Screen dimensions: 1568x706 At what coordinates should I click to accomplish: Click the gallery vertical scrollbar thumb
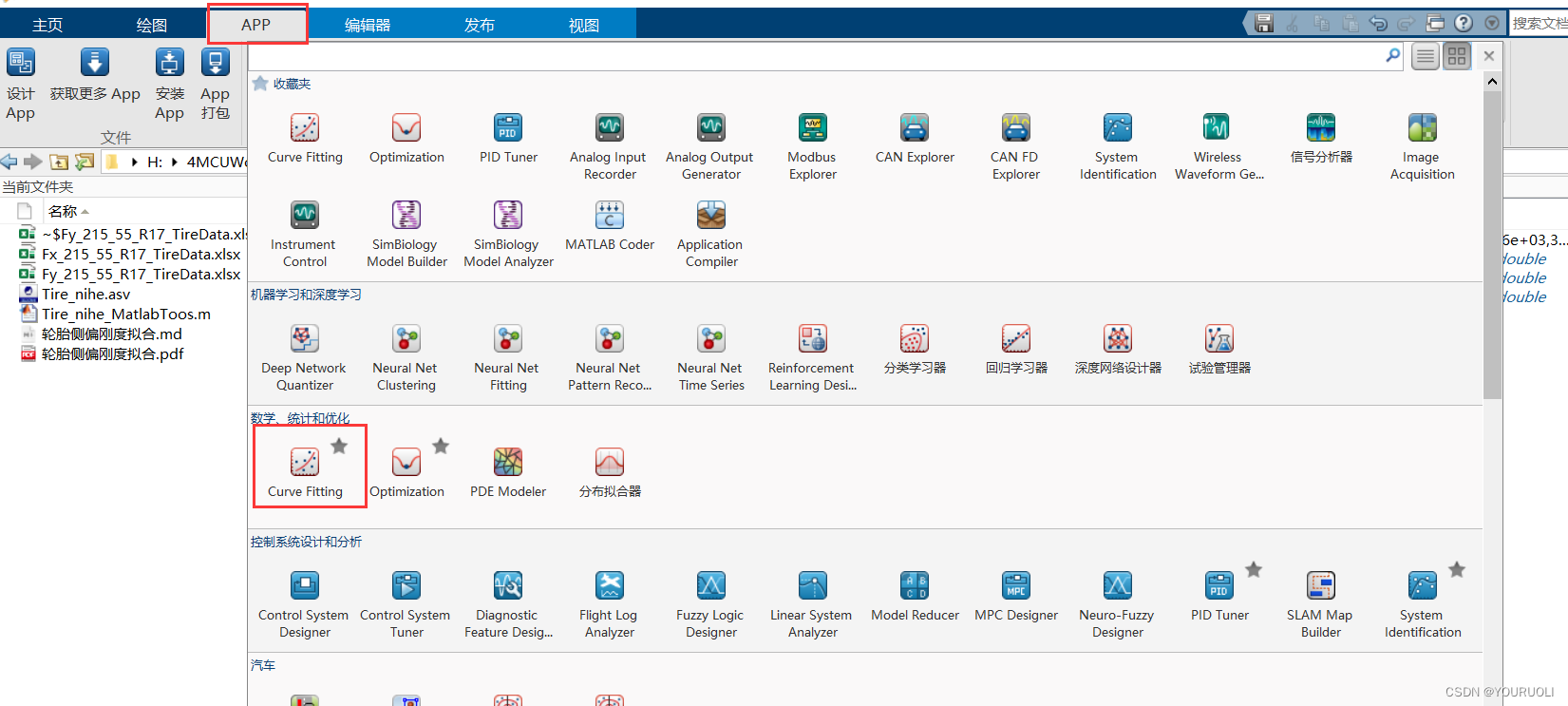coord(1492,244)
